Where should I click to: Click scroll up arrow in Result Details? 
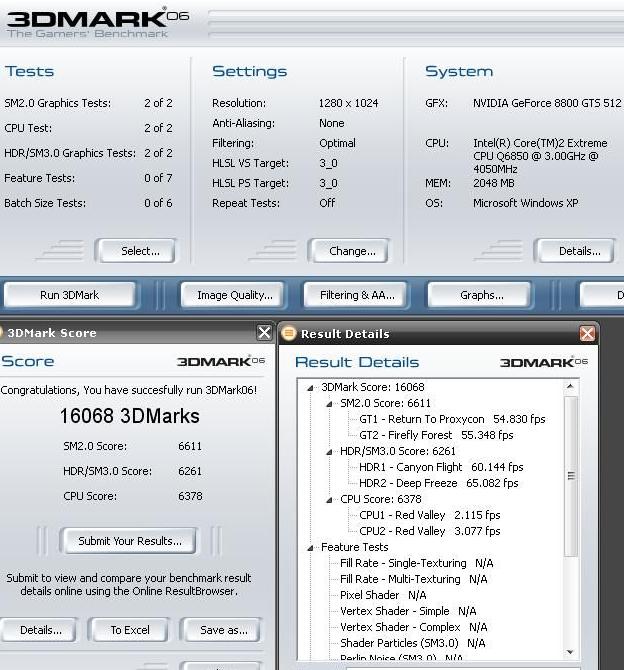[570, 386]
